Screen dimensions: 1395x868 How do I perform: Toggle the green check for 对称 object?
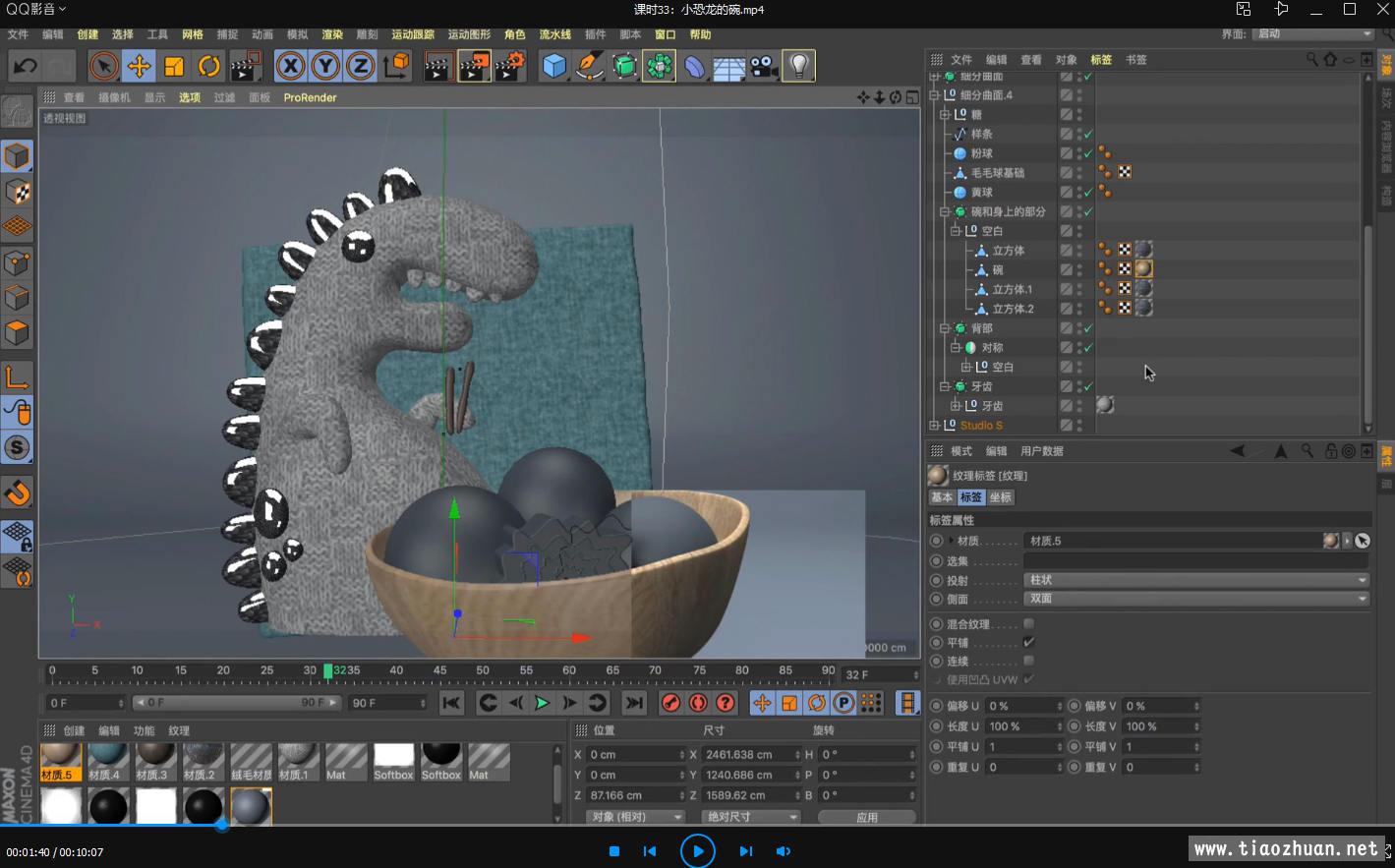[x=1088, y=348]
